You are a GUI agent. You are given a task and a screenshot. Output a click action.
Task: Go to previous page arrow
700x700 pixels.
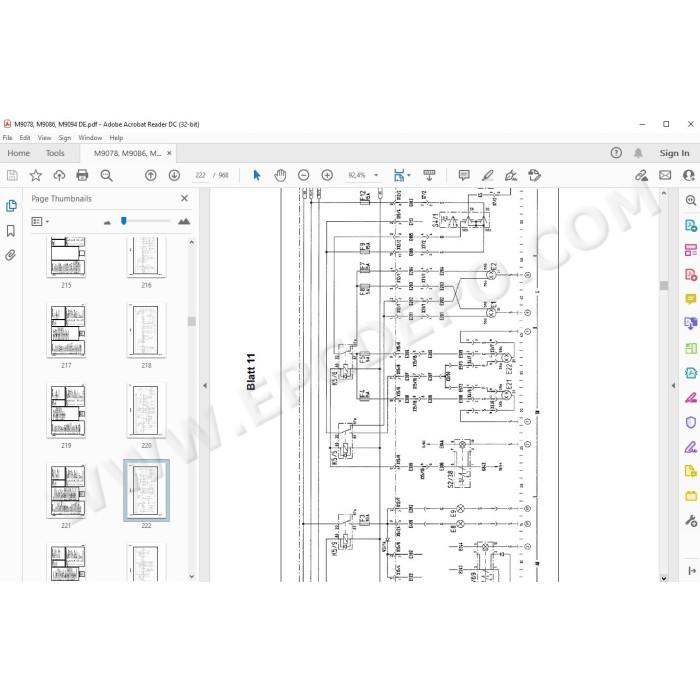(151, 175)
